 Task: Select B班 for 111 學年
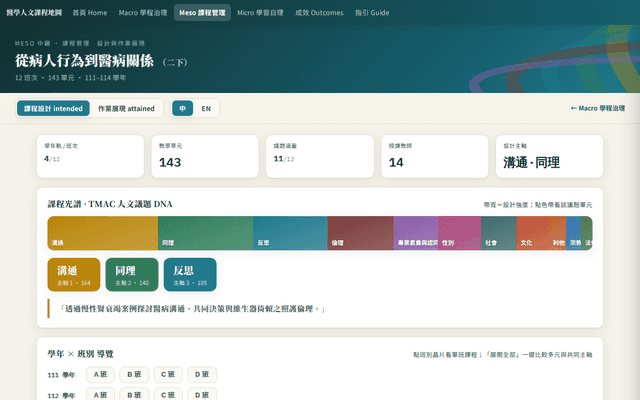click(x=134, y=375)
